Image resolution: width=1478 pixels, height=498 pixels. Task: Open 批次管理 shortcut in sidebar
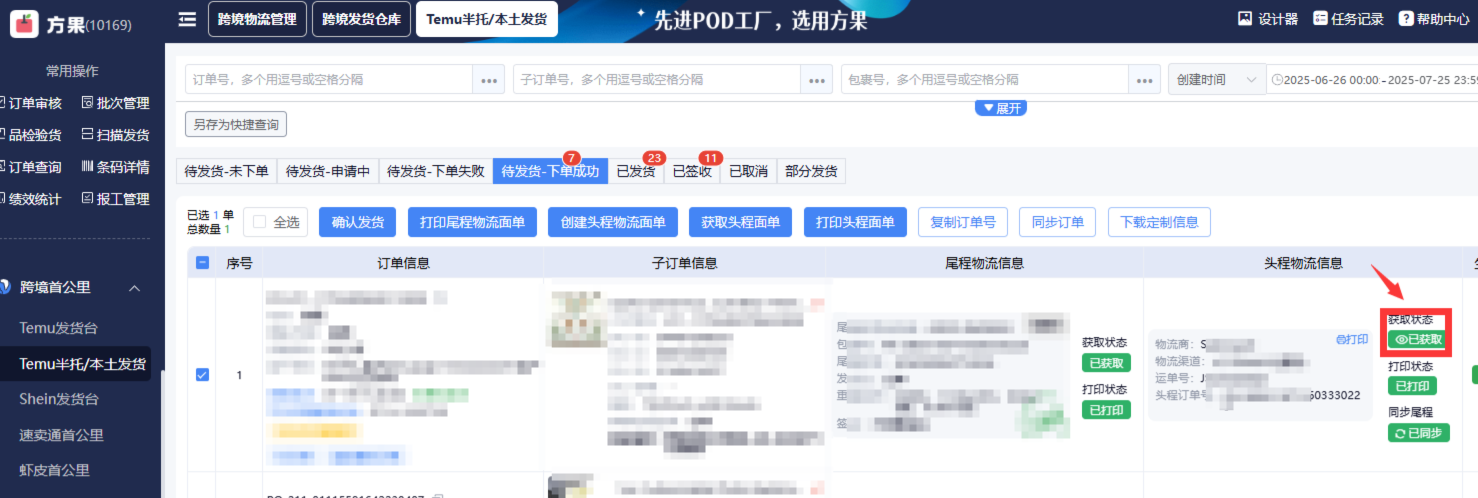point(115,103)
